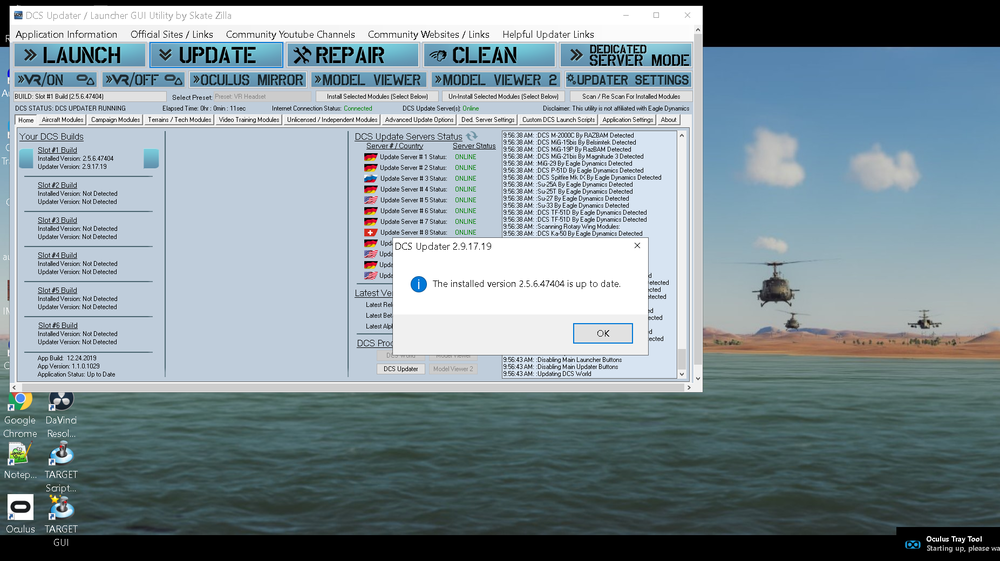1000x561 pixels.
Task: Click the blue info icon in dialog
Action: [418, 284]
